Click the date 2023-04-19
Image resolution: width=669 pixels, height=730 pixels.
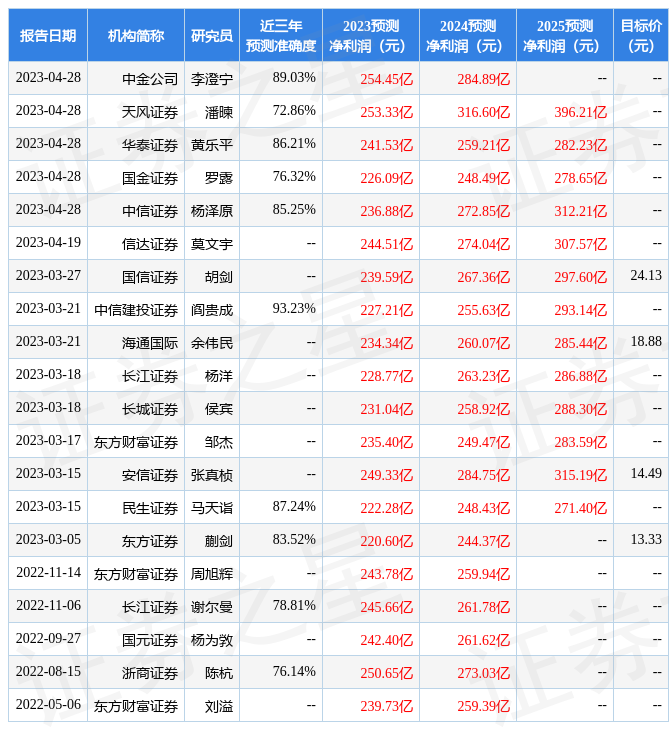pos(48,243)
